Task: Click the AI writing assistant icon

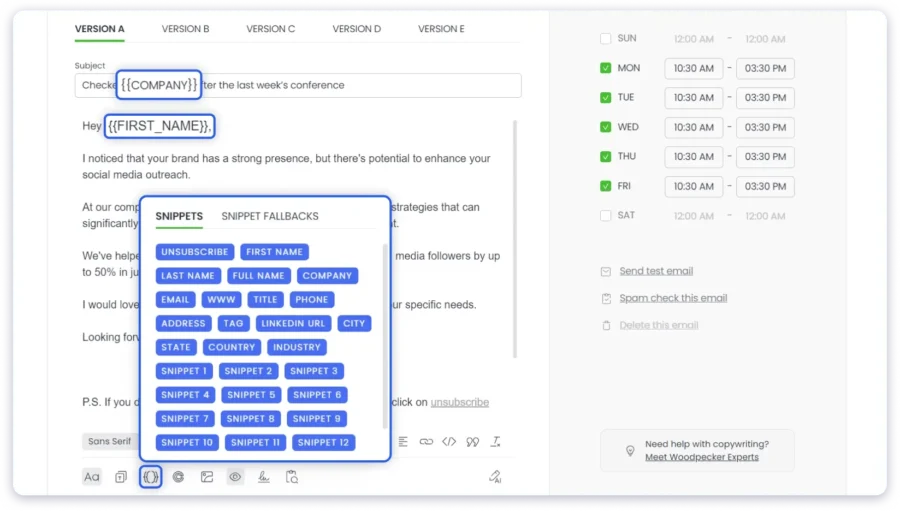Action: coord(494,477)
